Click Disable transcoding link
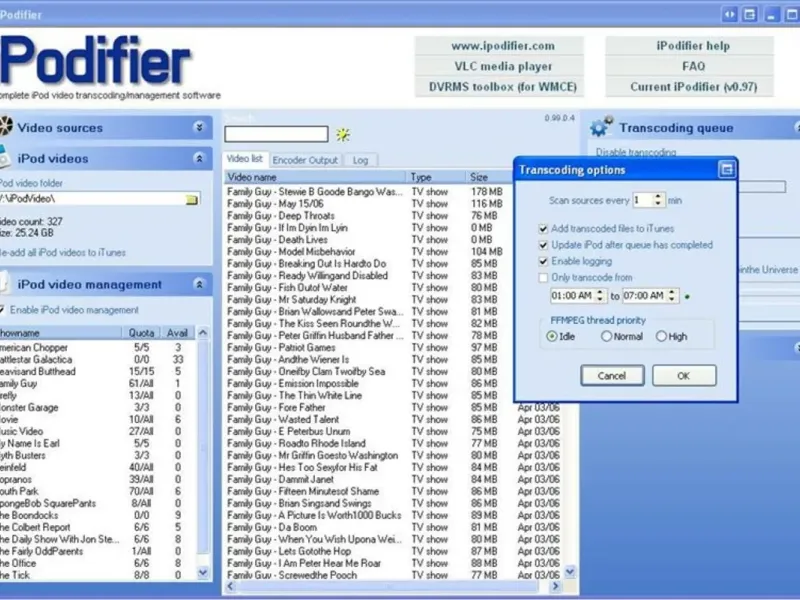Image resolution: width=800 pixels, height=600 pixels. (636, 152)
